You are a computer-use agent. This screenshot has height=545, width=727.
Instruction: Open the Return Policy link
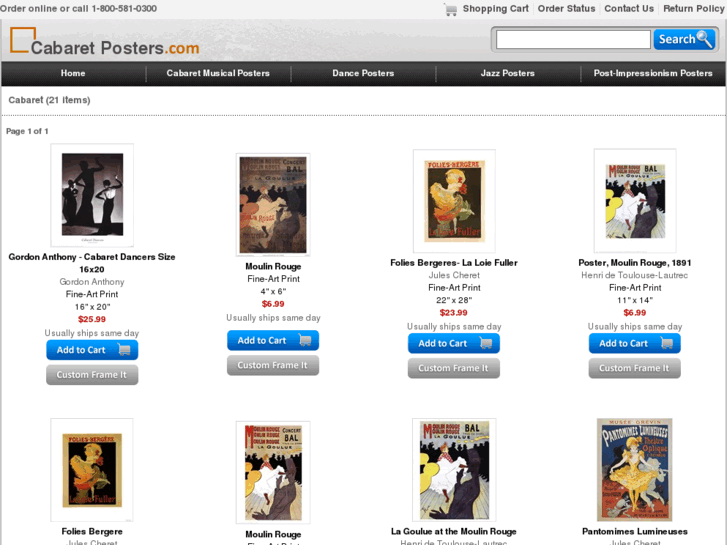pyautogui.click(x=694, y=9)
